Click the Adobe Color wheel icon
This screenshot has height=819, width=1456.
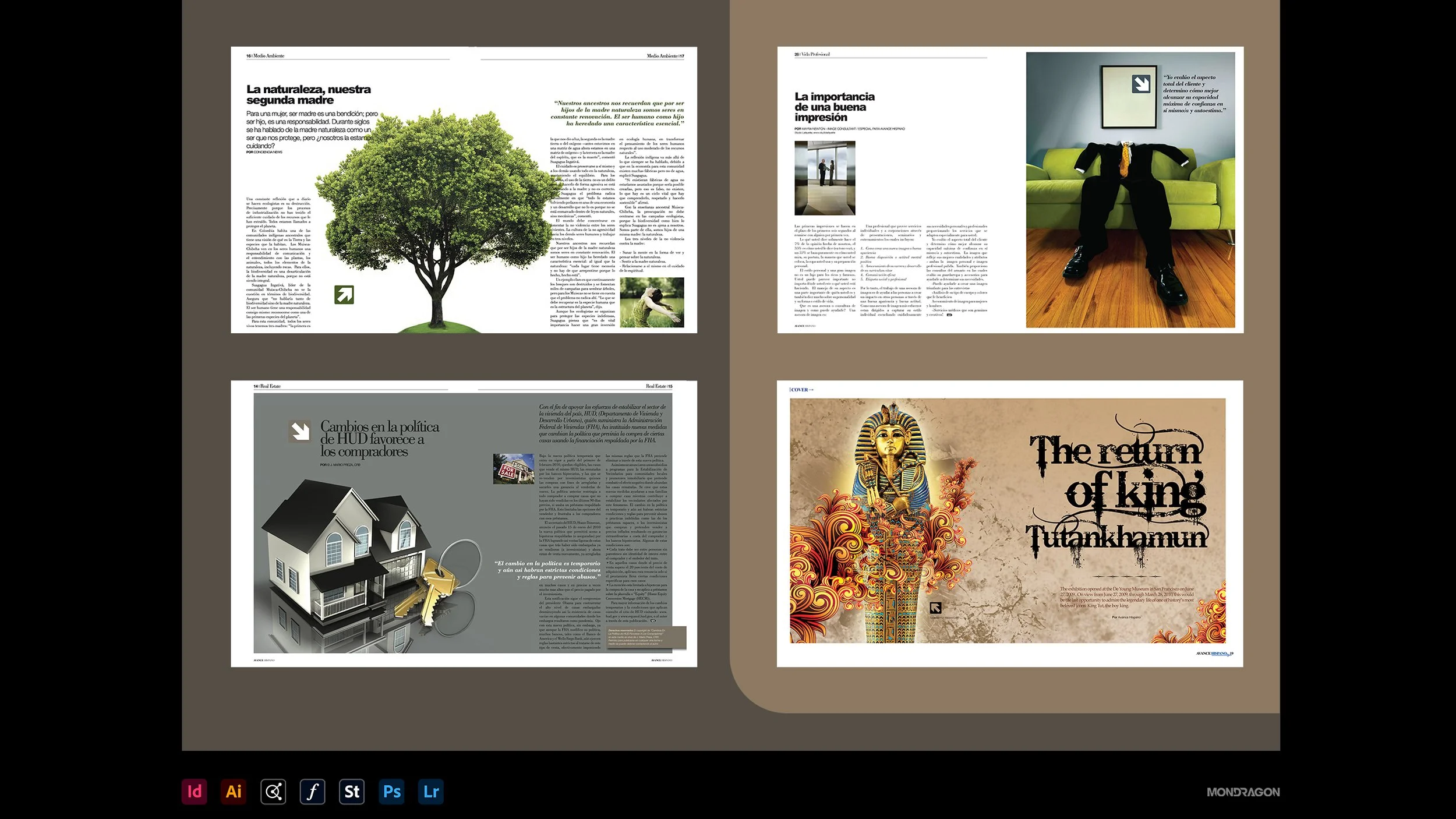pyautogui.click(x=273, y=792)
